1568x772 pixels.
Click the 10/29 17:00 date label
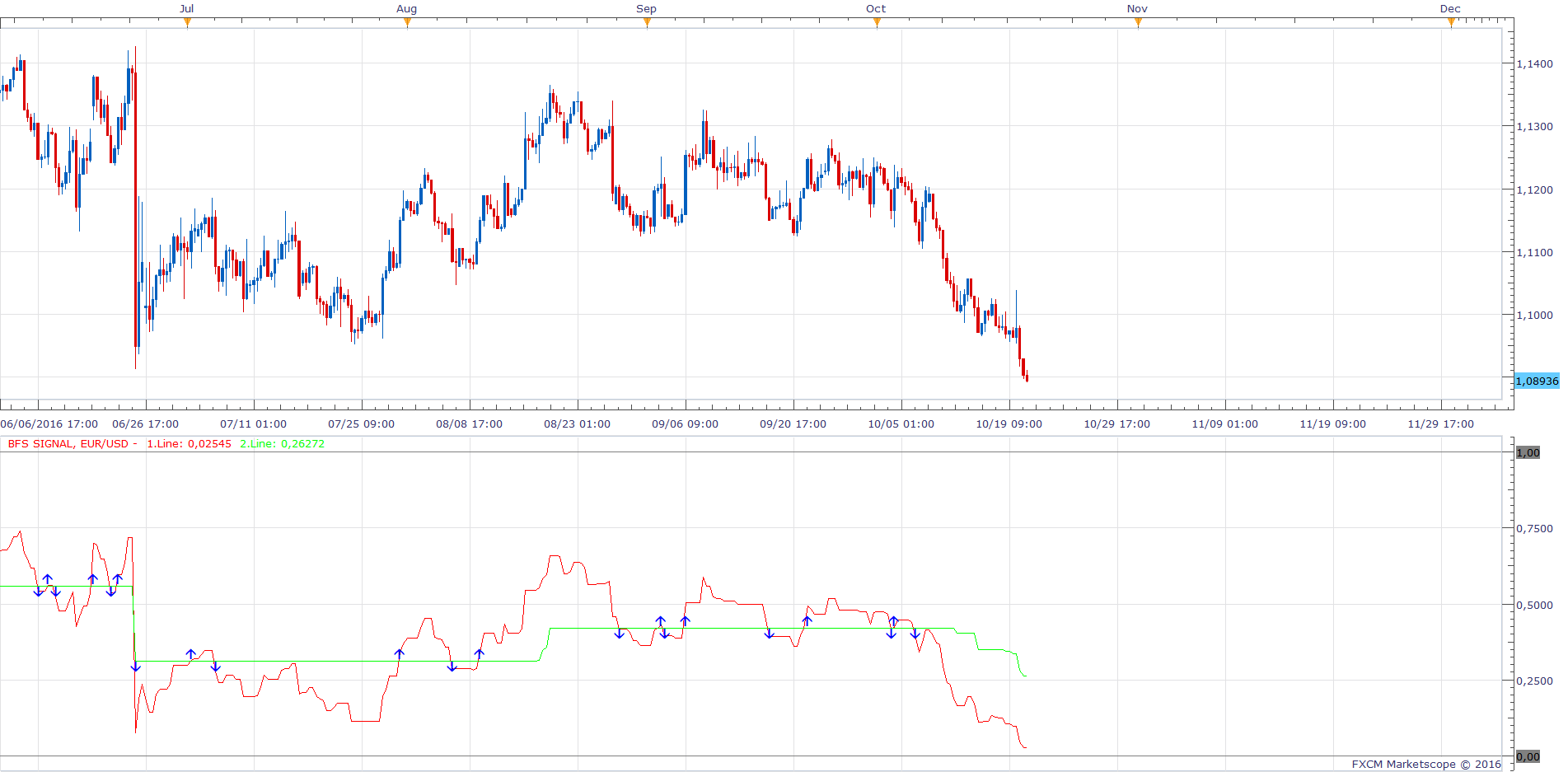(x=1117, y=424)
